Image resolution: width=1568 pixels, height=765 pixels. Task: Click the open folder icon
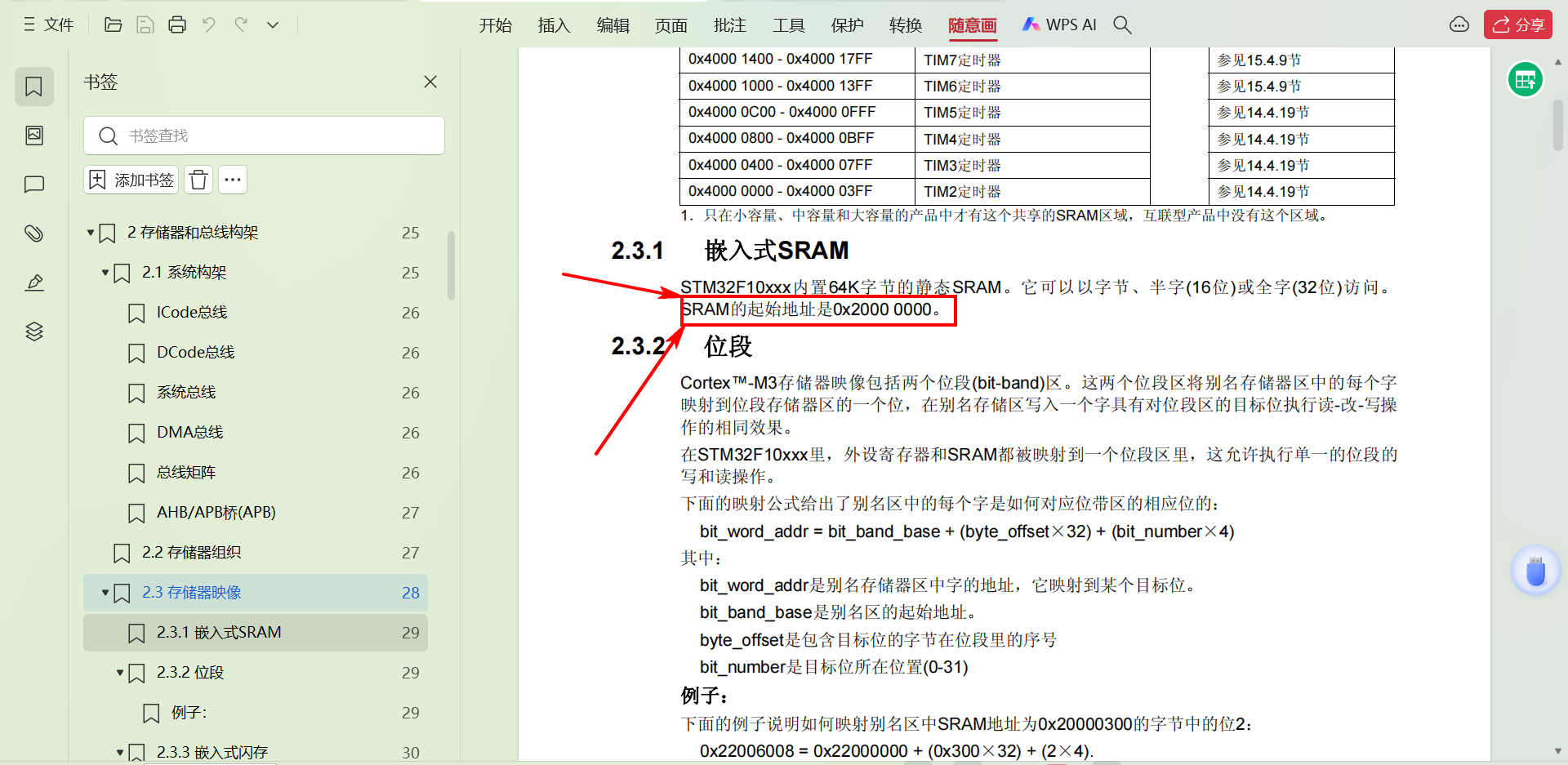click(x=114, y=24)
